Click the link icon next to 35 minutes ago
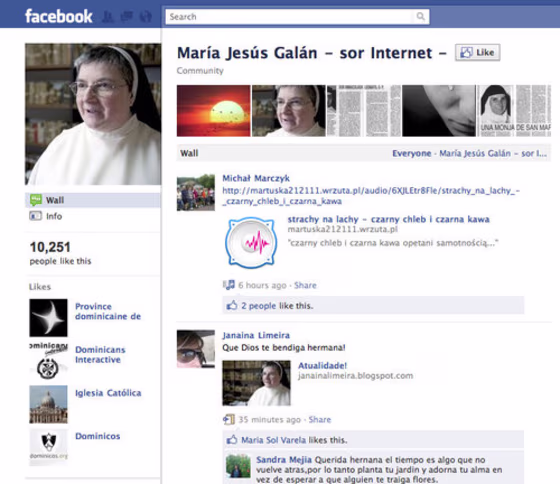560x484 pixels. tap(229, 419)
